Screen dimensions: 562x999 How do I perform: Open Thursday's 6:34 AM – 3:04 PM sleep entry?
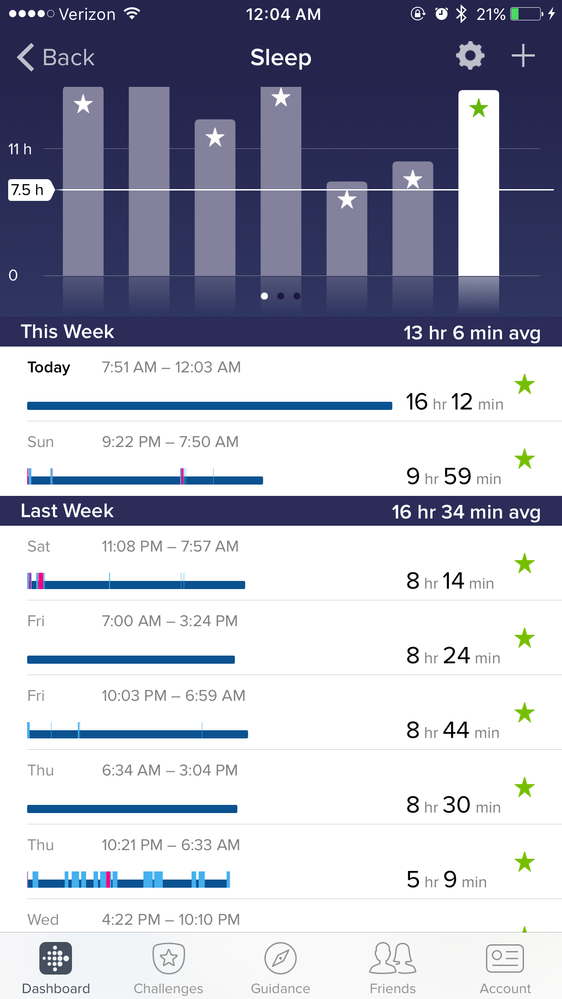tap(281, 787)
